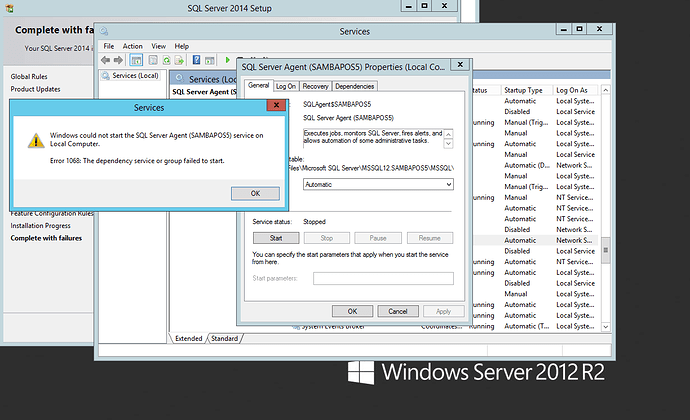Switch to the Dependencies tab
The height and width of the screenshot is (420, 690).
pos(355,86)
